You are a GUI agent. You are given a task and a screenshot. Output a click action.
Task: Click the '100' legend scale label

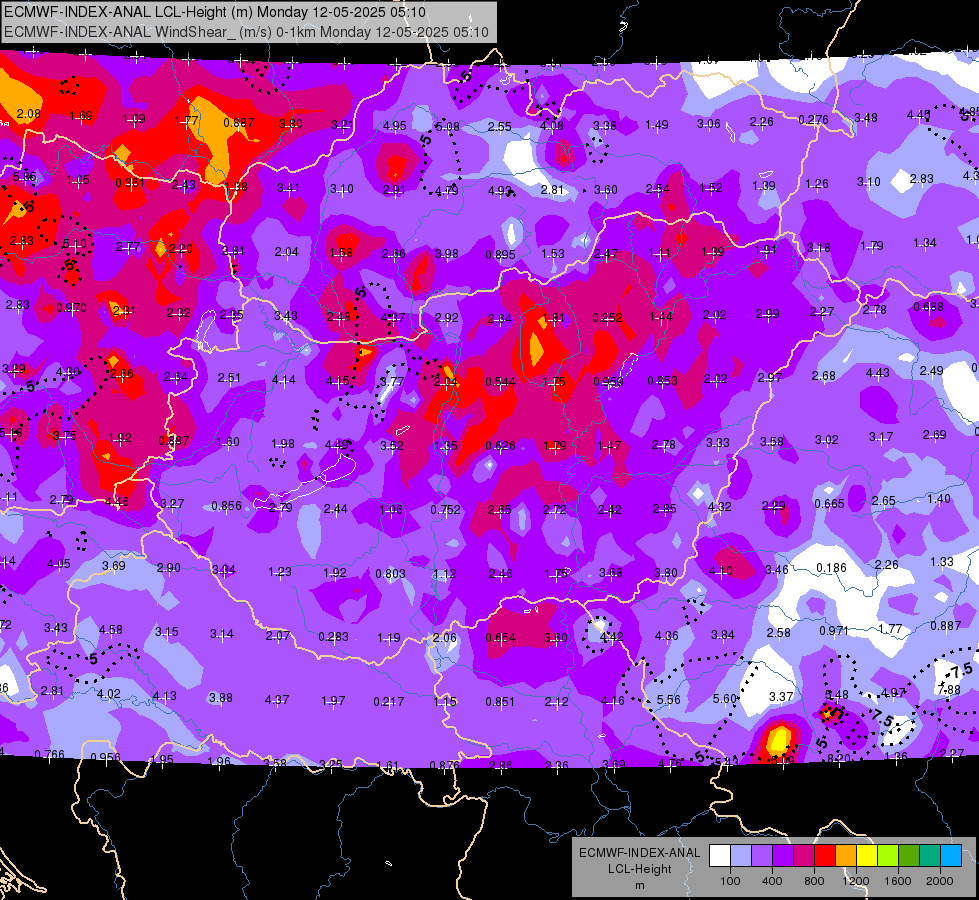click(730, 881)
